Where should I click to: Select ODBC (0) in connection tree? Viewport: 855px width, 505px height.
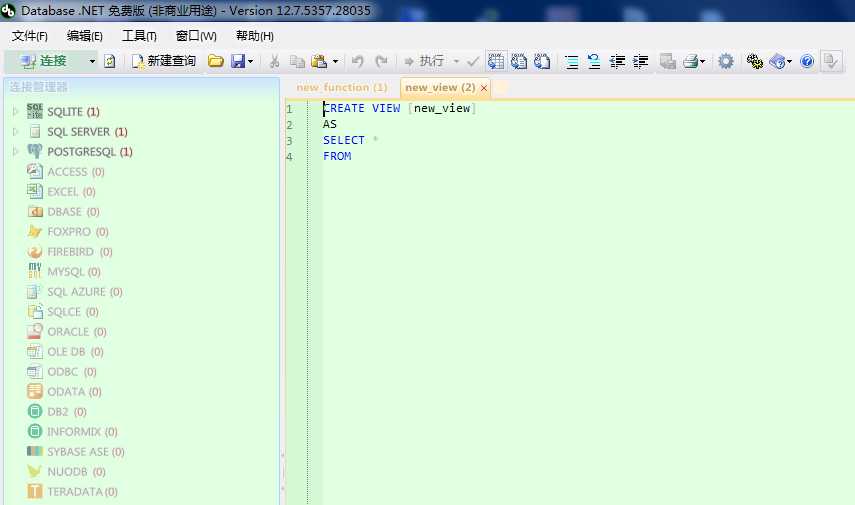coord(72,372)
